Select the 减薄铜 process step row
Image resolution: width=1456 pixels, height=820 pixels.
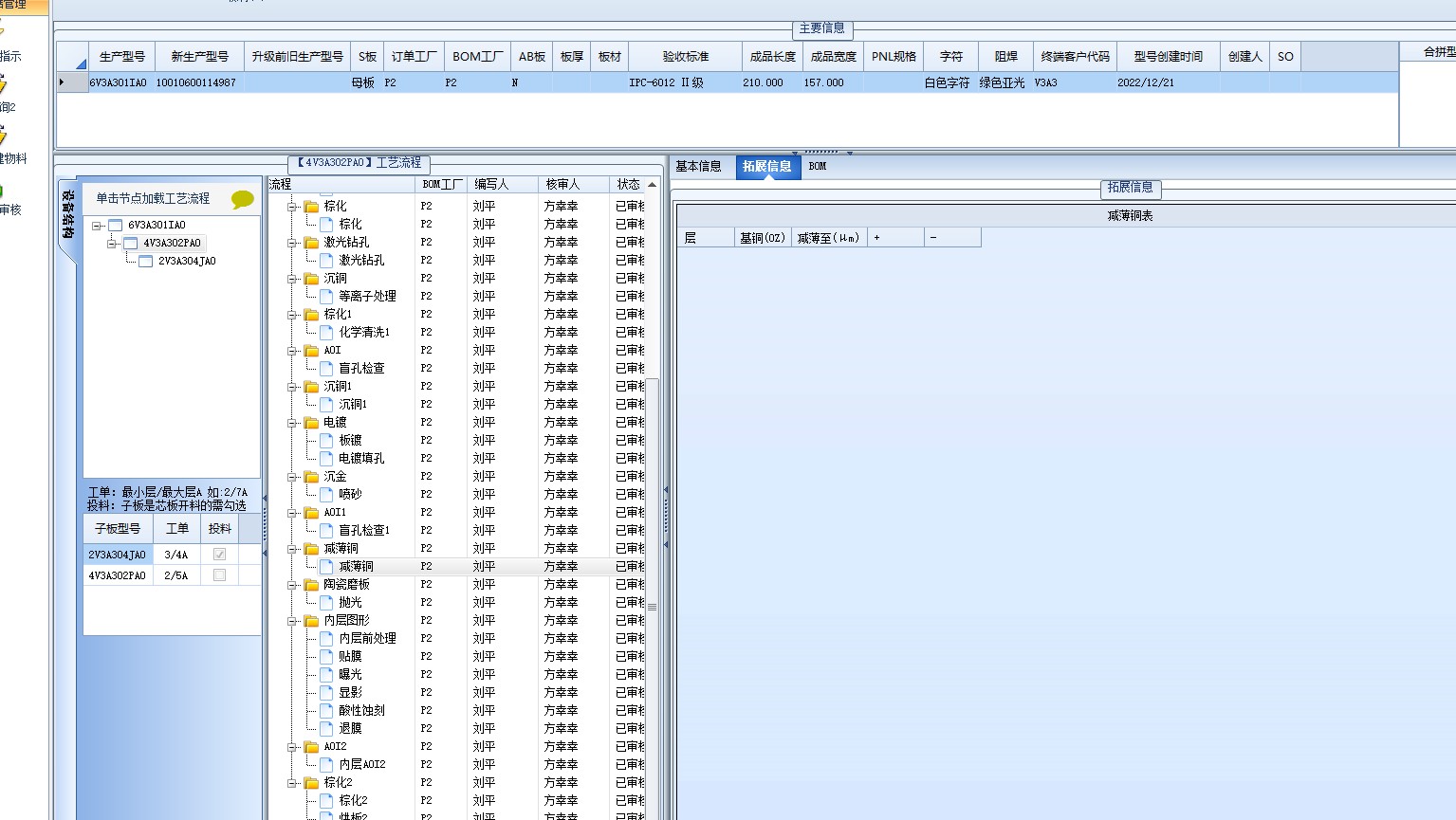coord(455,567)
